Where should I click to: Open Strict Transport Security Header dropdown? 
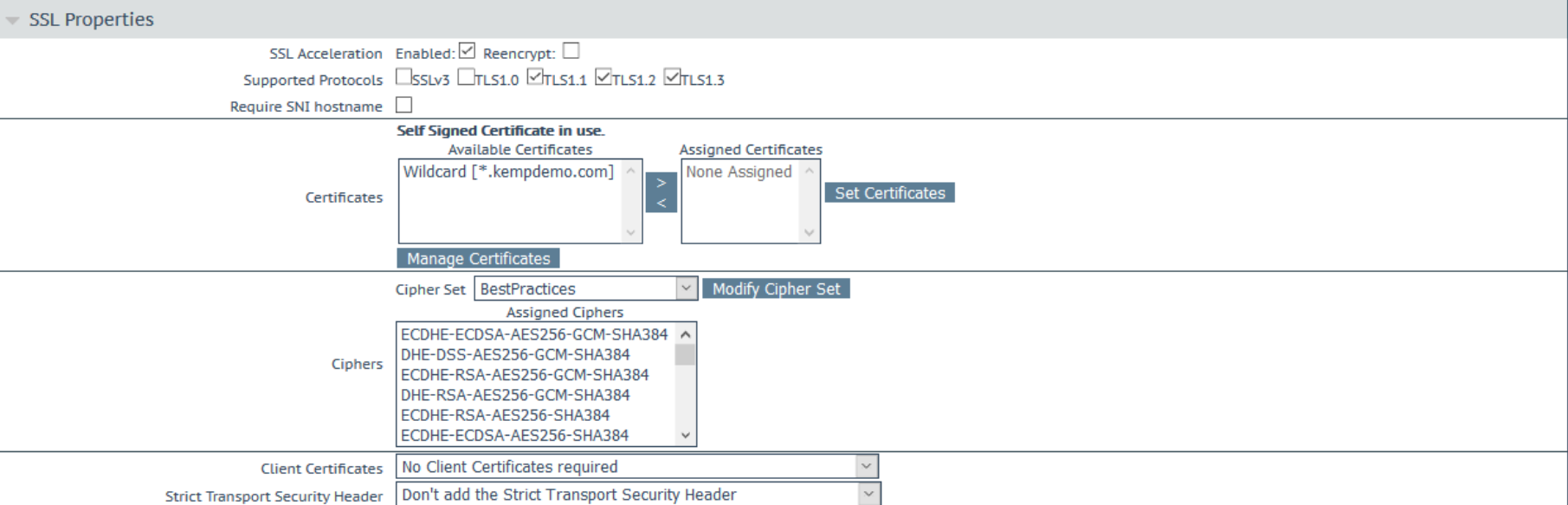point(639,495)
